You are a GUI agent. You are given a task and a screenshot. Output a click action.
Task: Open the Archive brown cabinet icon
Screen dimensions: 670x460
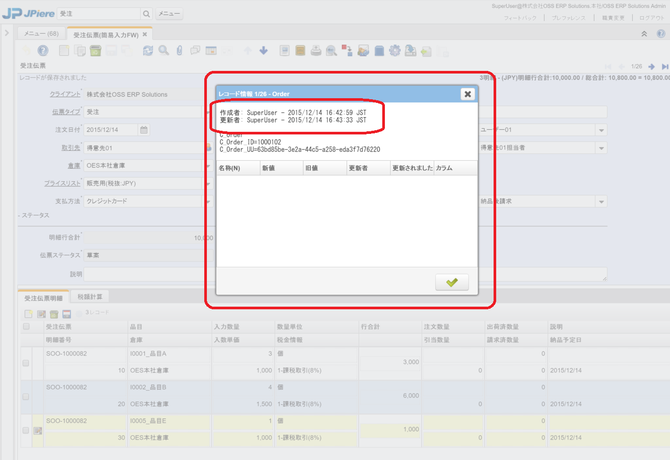(300, 51)
